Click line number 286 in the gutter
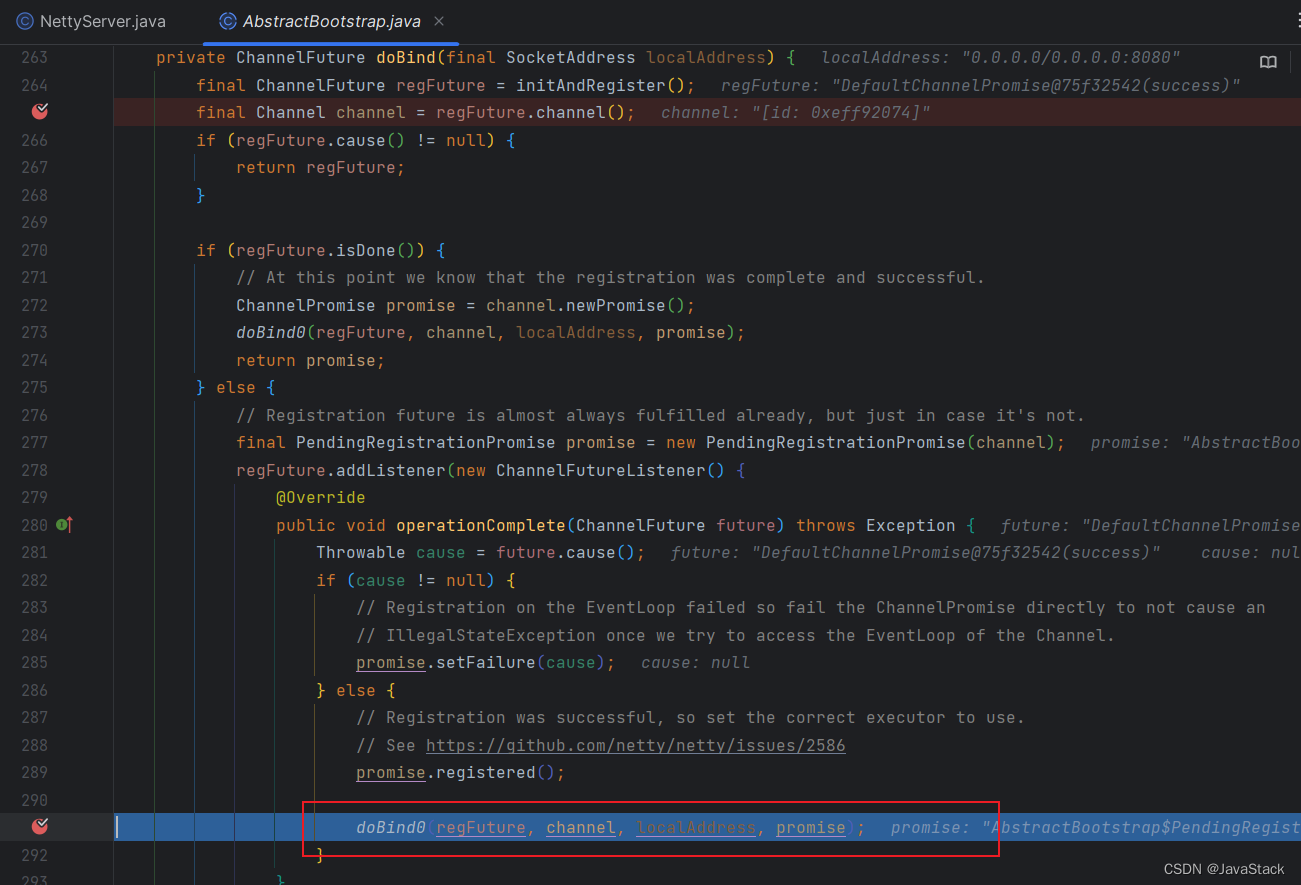Image resolution: width=1301 pixels, height=885 pixels. pyautogui.click(x=34, y=690)
